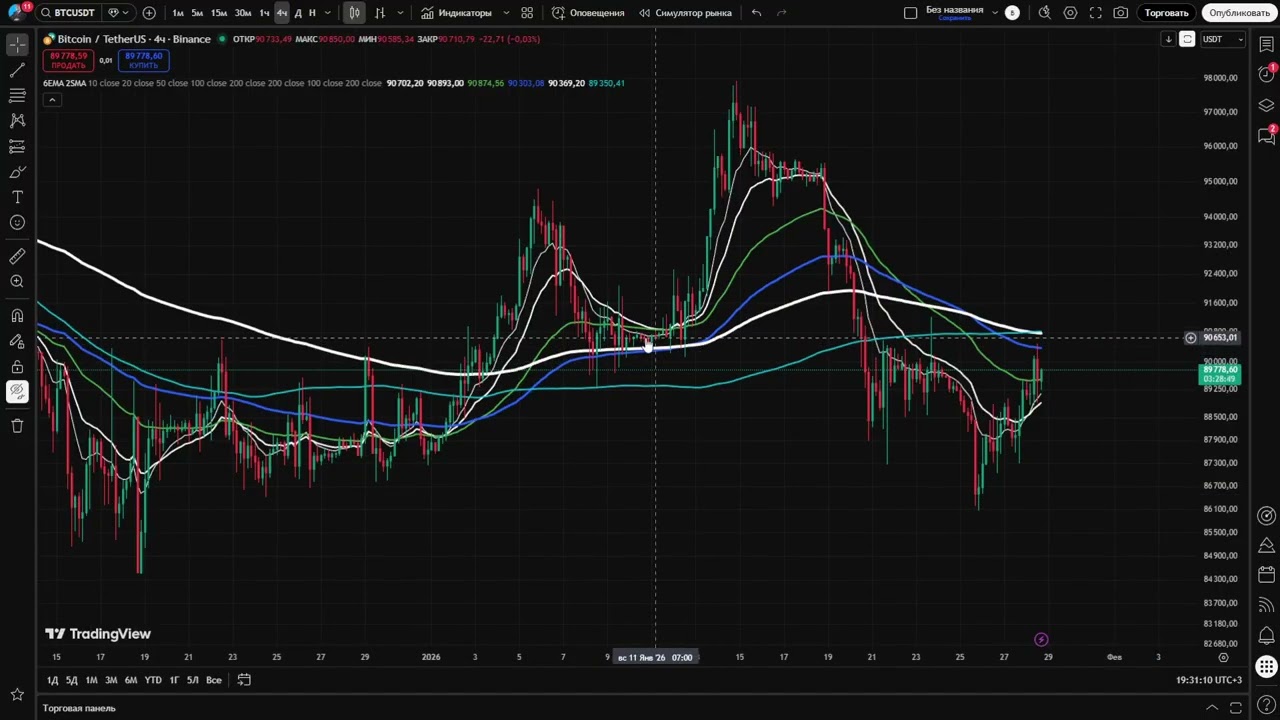The width and height of the screenshot is (1280, 720).
Task: Select the ruler measure tool
Action: pos(17,256)
